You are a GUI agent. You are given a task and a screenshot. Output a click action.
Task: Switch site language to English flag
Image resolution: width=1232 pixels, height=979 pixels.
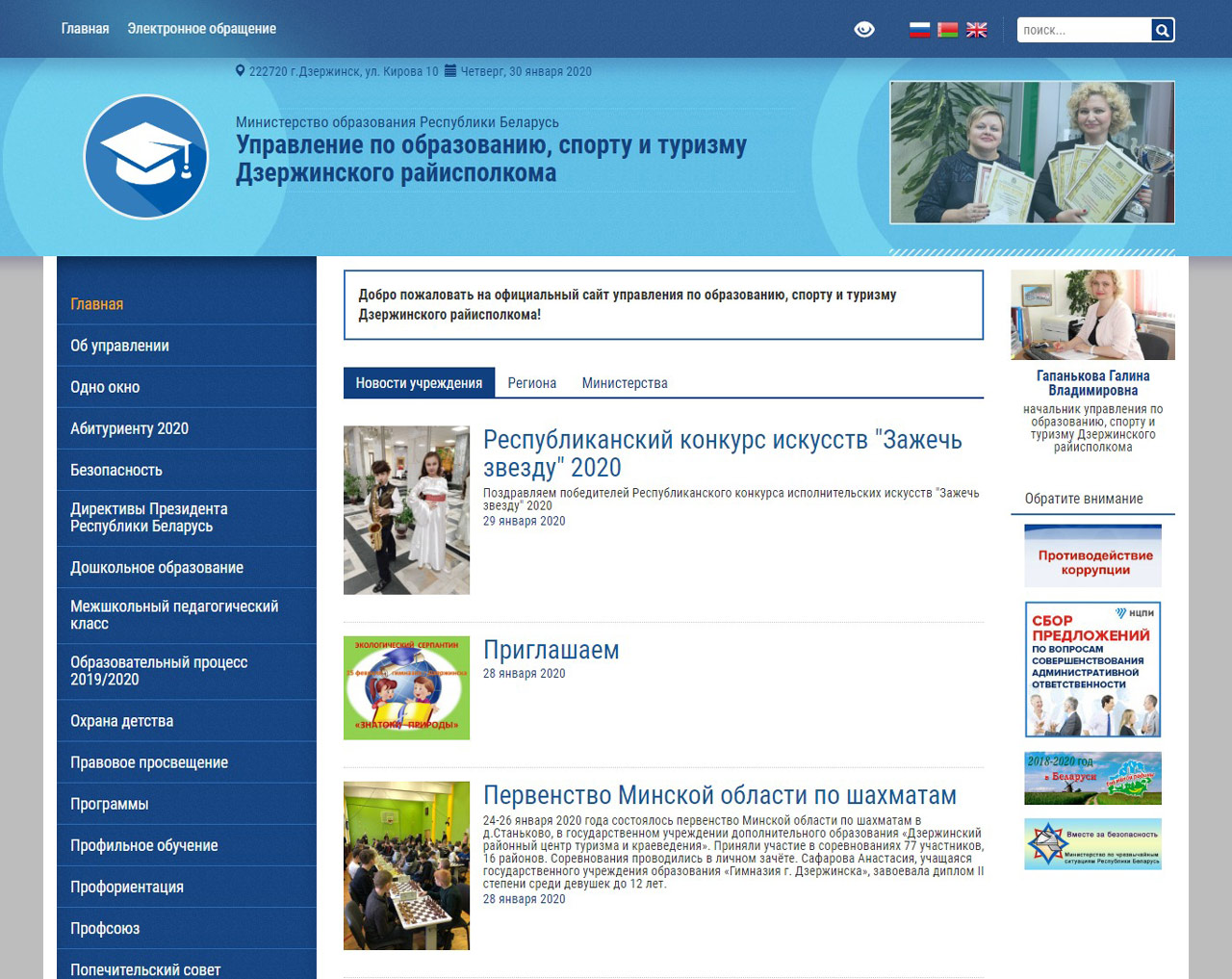coord(977,30)
